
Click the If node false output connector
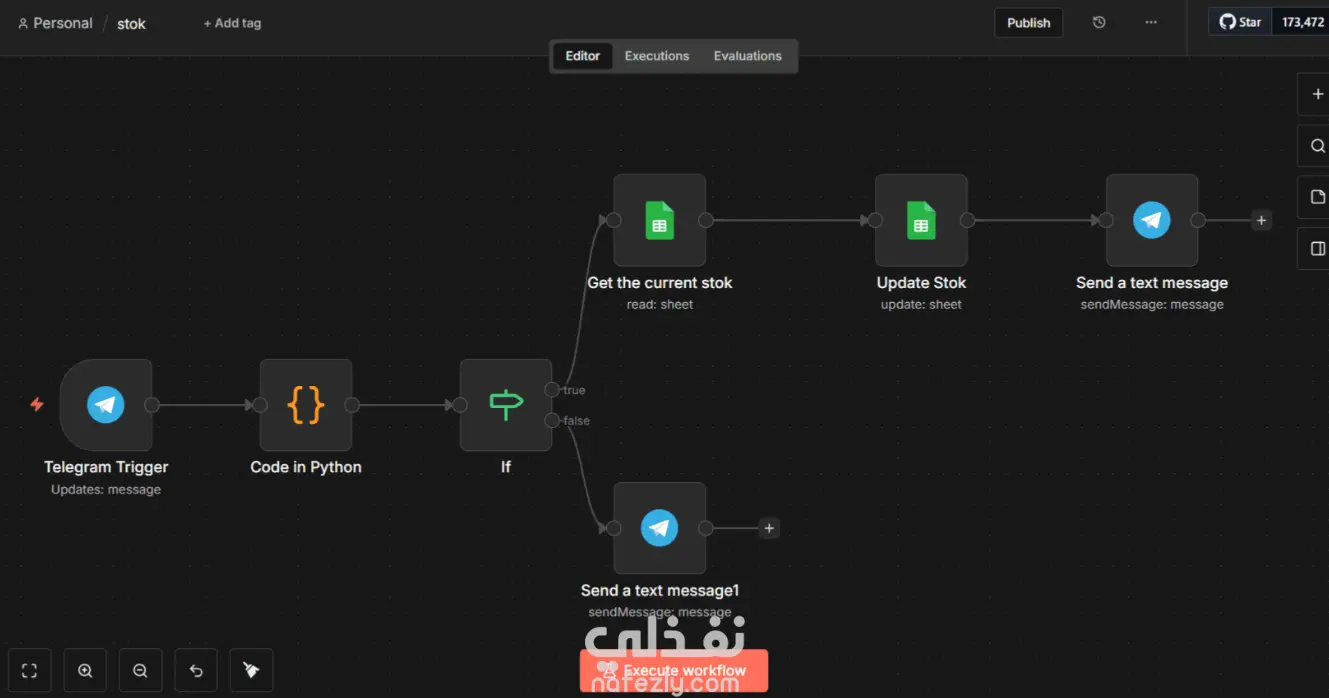click(552, 421)
